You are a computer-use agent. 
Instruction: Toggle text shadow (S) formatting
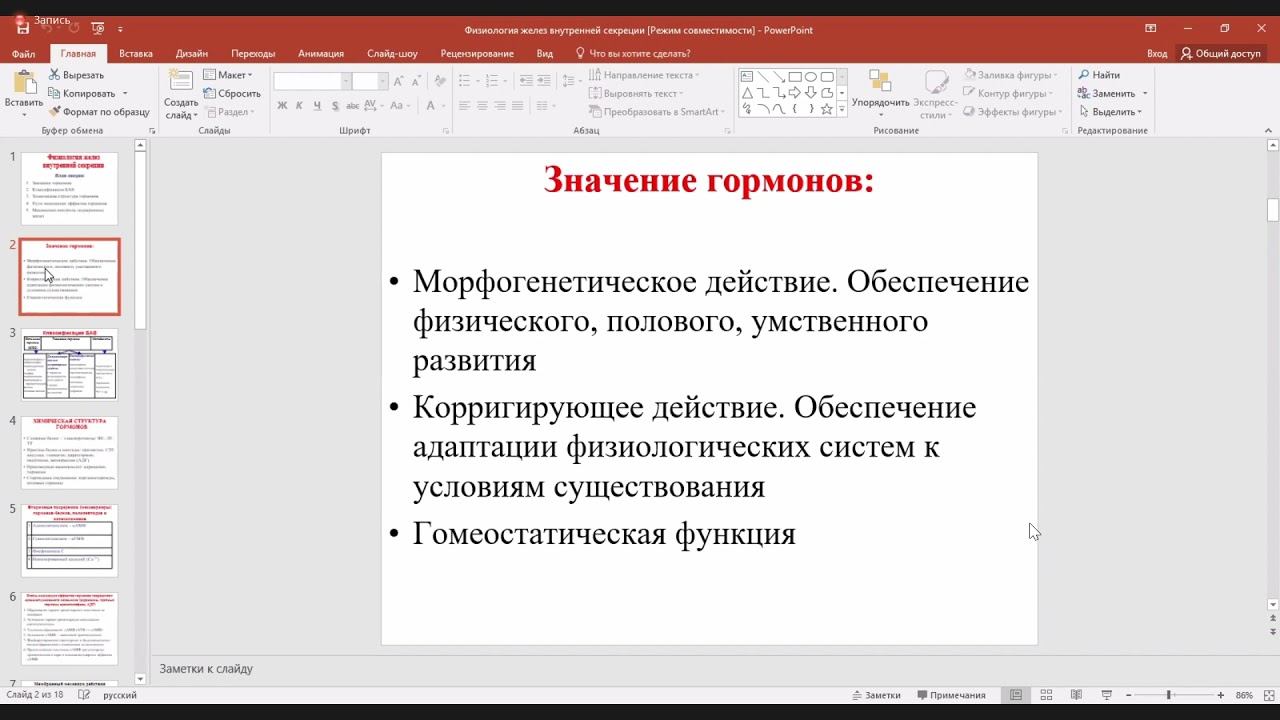pyautogui.click(x=335, y=105)
